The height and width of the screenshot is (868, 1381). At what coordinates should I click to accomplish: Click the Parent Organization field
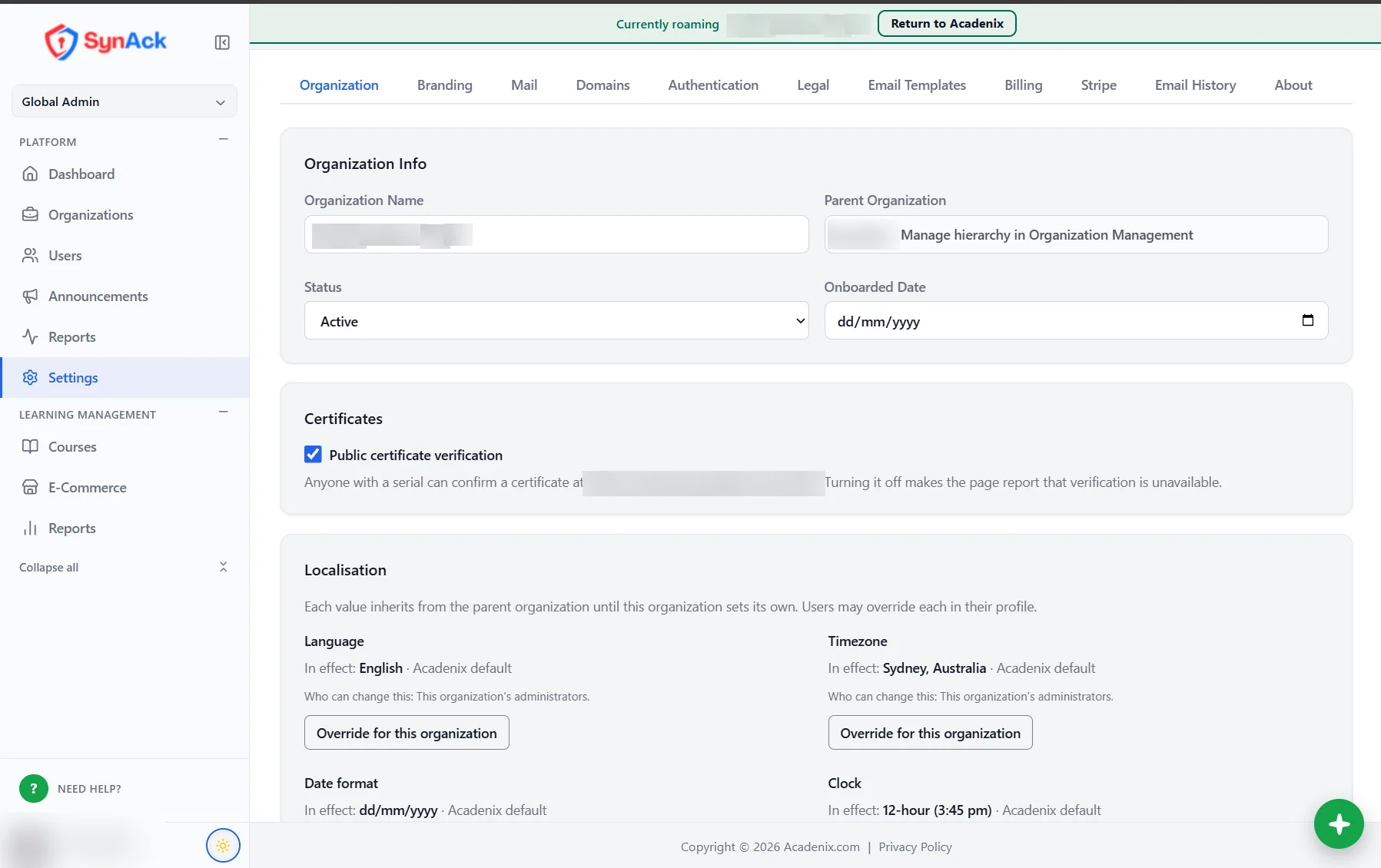tap(1076, 234)
